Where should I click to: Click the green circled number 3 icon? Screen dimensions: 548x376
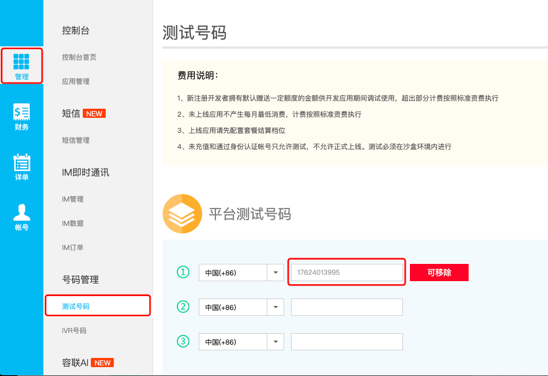tap(183, 341)
